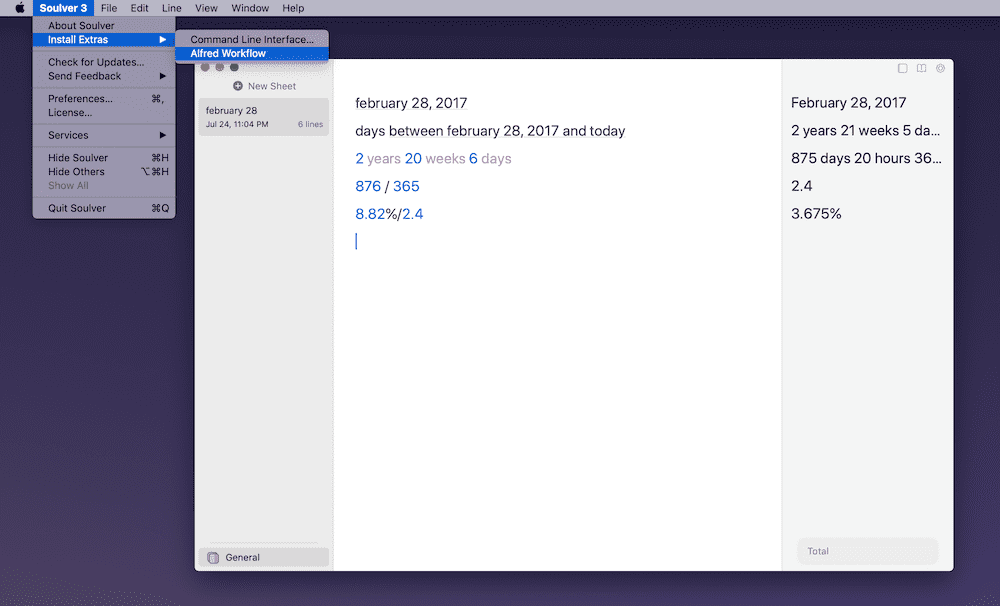Click the result '2.4'
Image resolution: width=1000 pixels, height=606 pixels.
[x=802, y=186]
